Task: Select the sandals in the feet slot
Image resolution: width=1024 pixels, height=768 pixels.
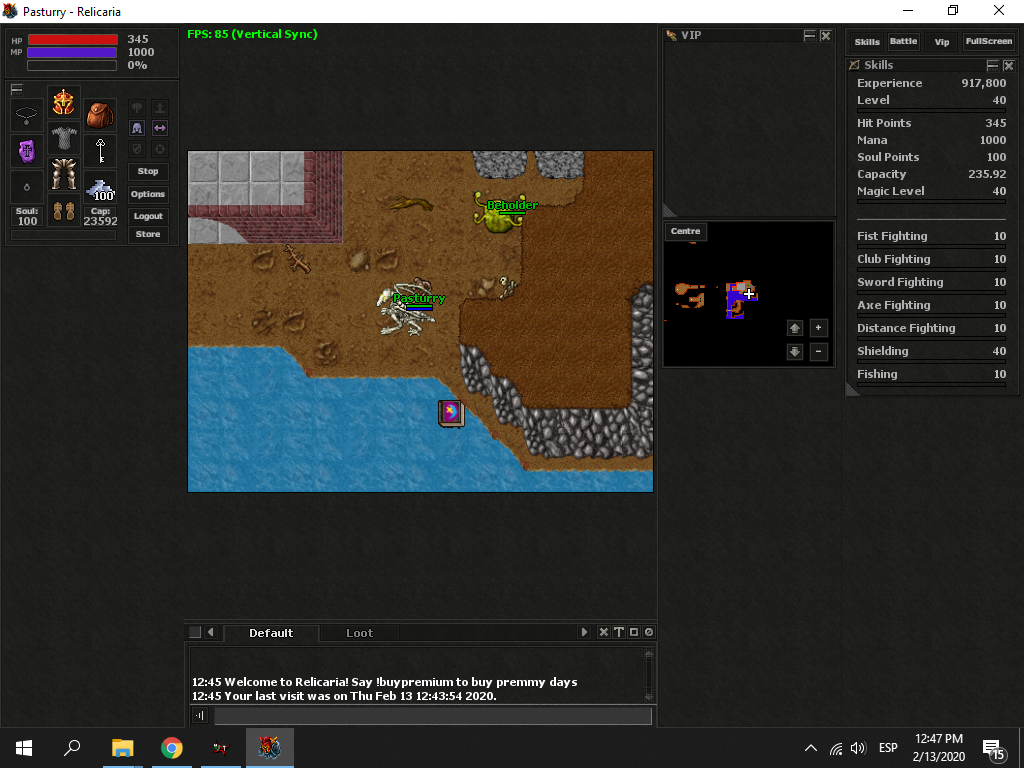Action: tap(63, 210)
